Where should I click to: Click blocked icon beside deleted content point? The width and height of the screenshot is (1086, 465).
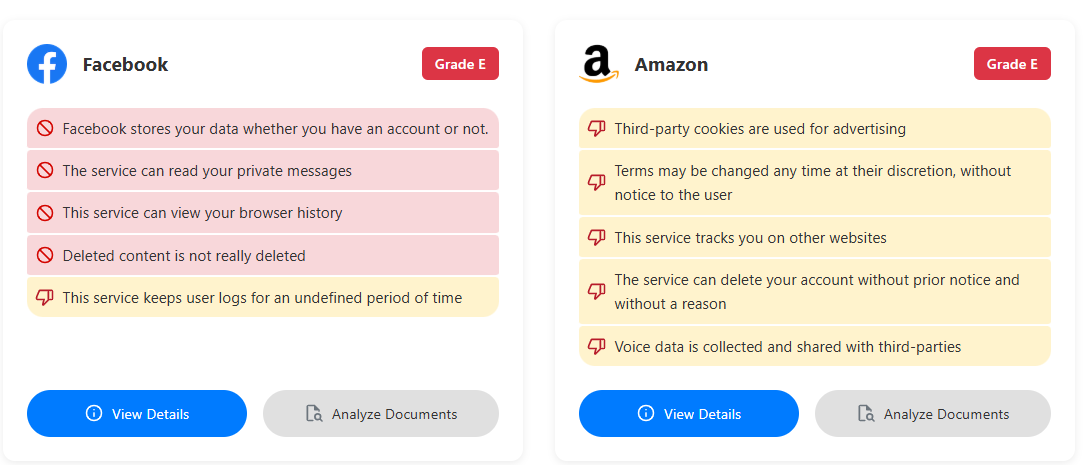tap(45, 255)
